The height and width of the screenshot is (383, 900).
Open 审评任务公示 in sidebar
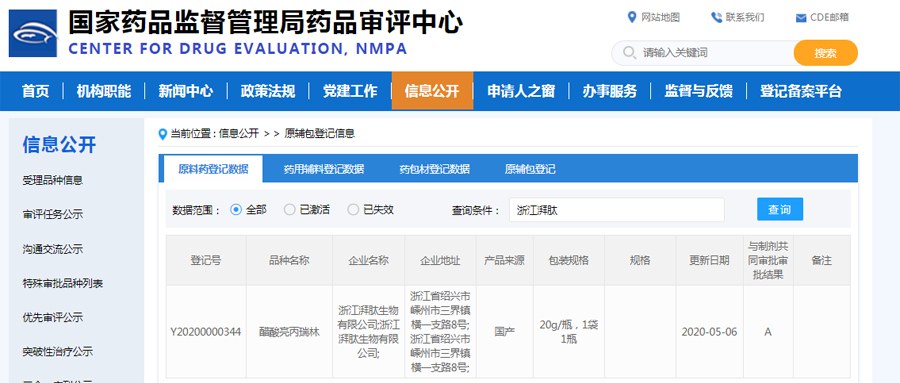(53, 215)
